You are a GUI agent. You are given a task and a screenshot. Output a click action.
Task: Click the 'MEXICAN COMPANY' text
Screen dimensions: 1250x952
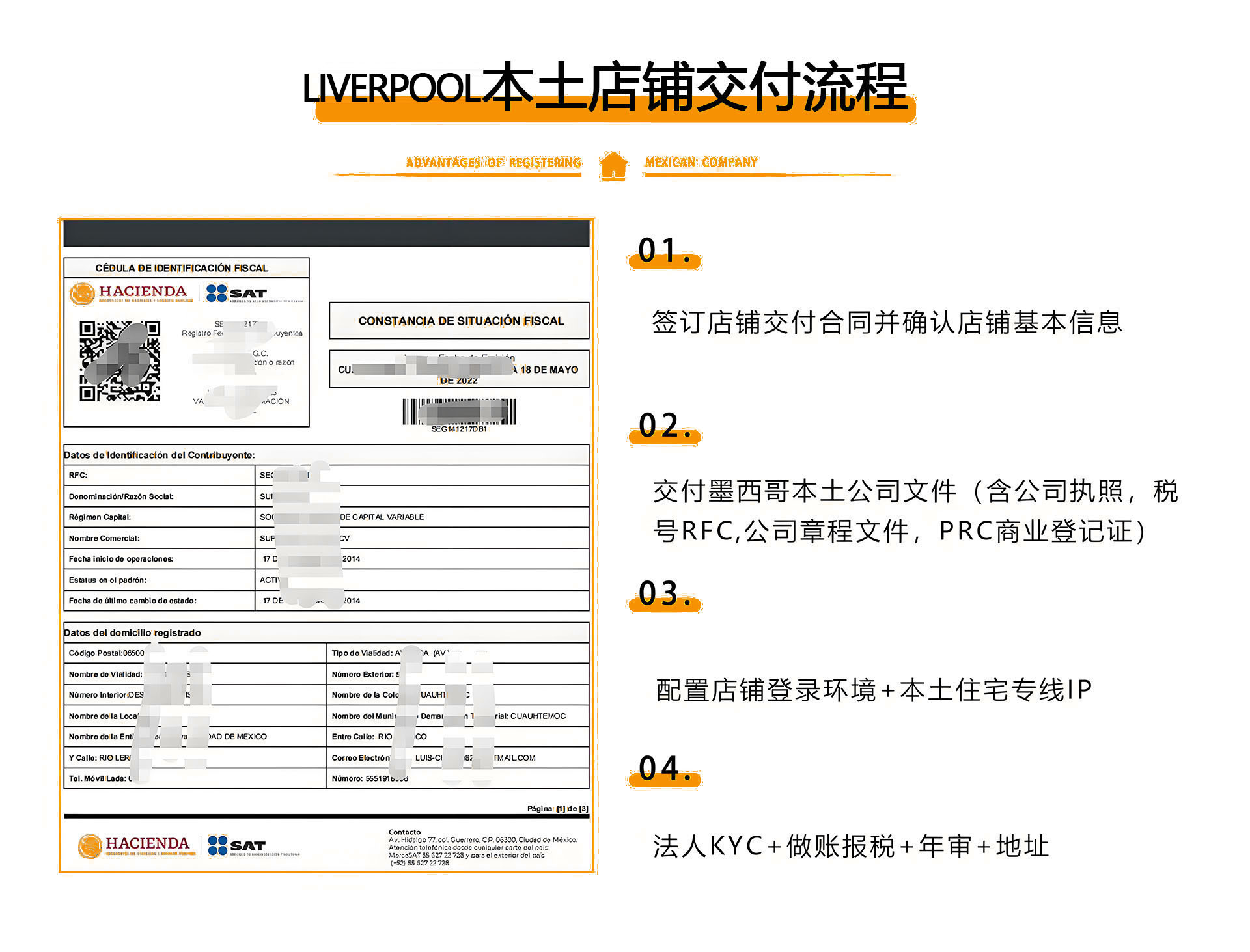point(701,162)
